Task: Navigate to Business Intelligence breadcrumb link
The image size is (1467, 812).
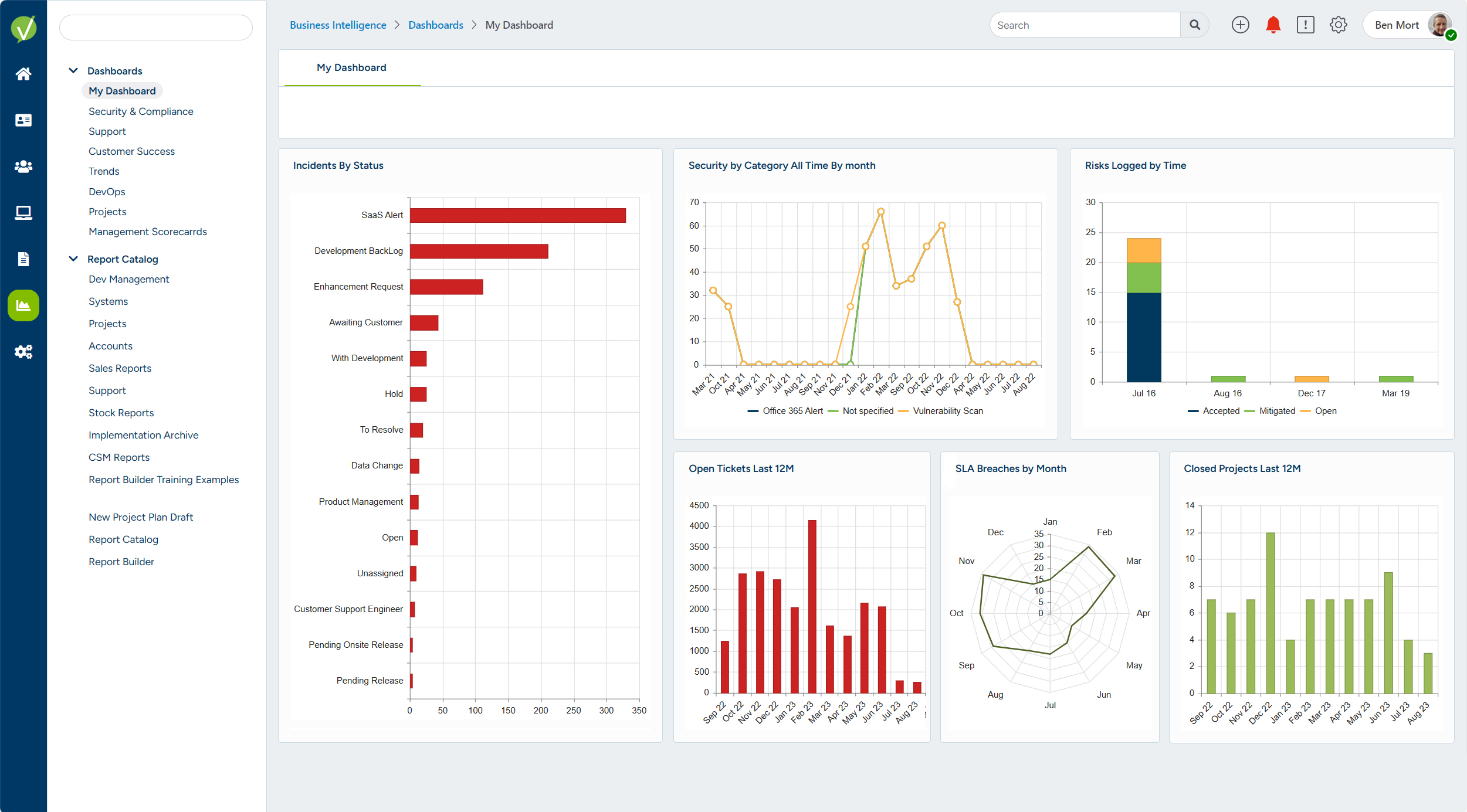Action: [x=337, y=25]
